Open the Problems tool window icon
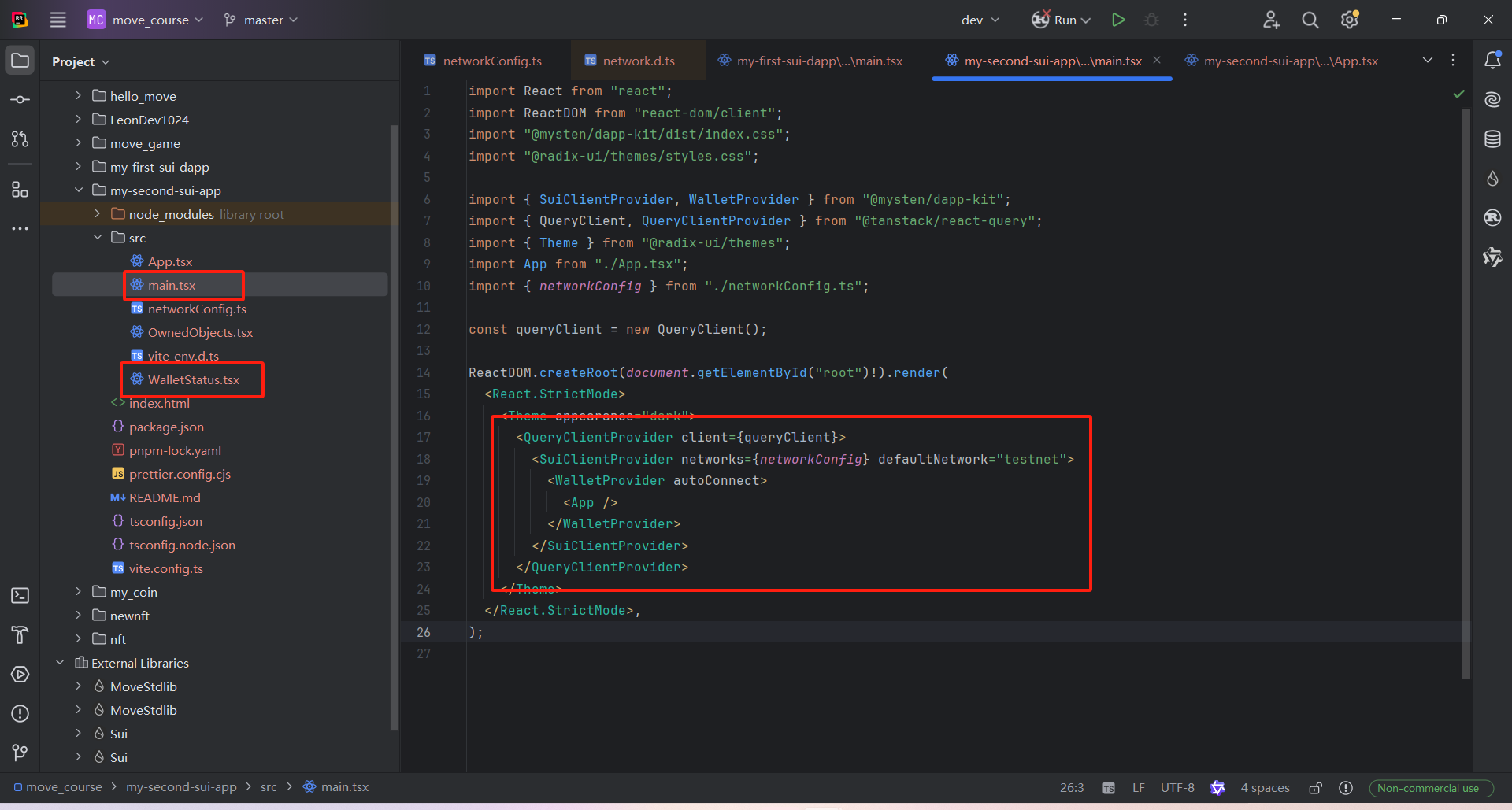The image size is (1512, 810). (20, 714)
